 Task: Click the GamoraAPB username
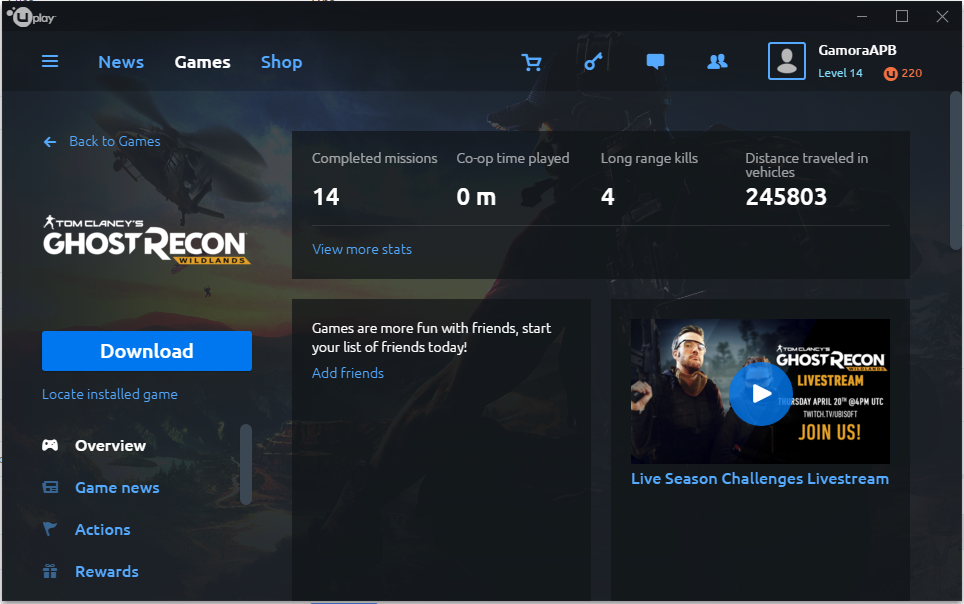pyautogui.click(x=857, y=50)
